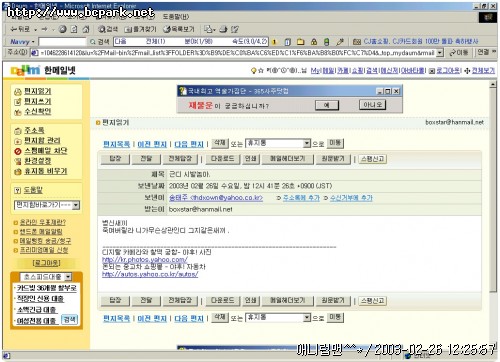This screenshot has height=362, width=500.
Task: Open the autos.yahoo.co.kr link
Action: point(150,274)
